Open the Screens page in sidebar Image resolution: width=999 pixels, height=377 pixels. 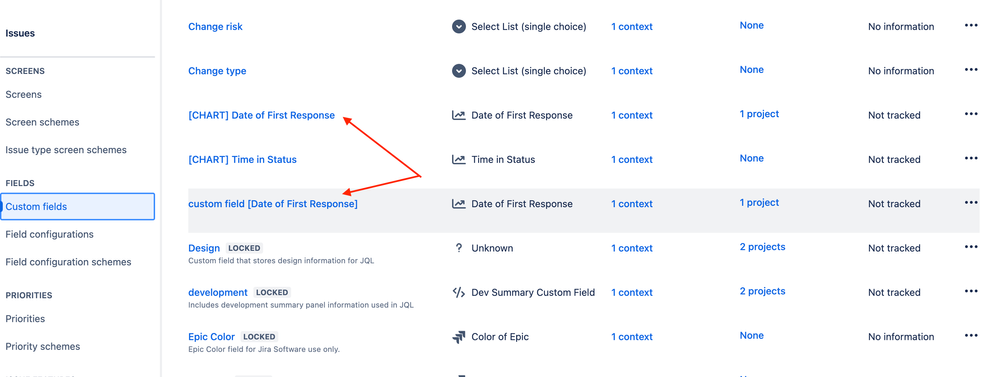[x=24, y=94]
